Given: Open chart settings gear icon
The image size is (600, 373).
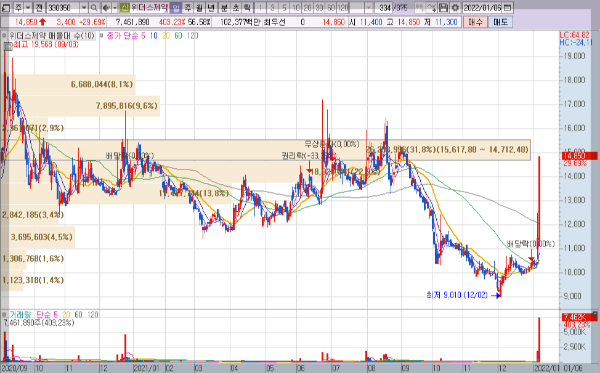Looking at the screenshot, I should coord(455,7).
